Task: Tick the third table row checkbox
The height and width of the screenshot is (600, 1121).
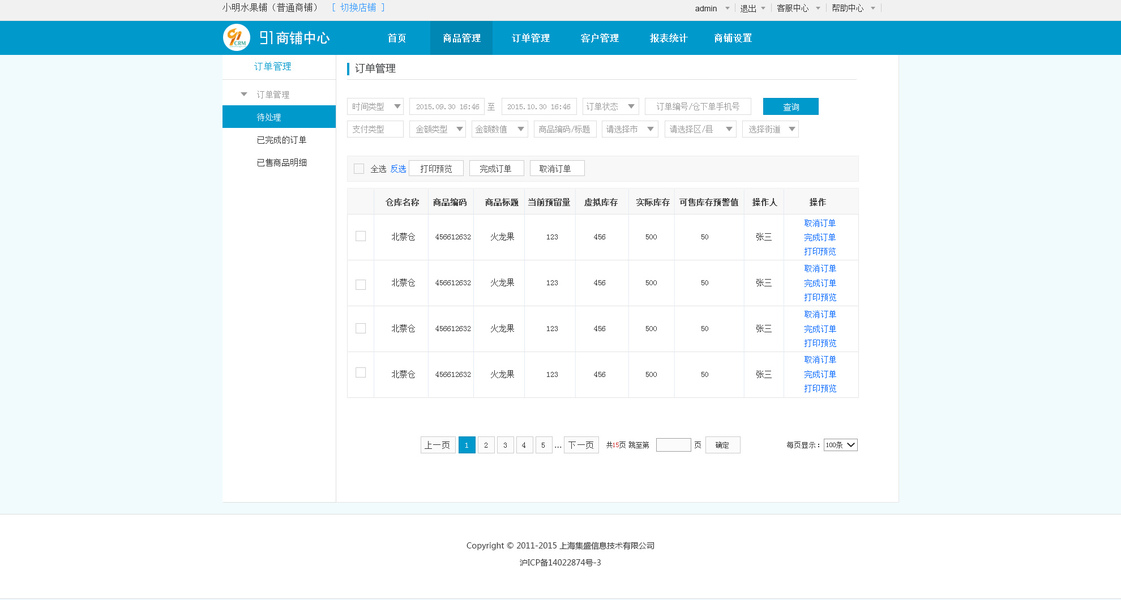Action: pos(360,328)
